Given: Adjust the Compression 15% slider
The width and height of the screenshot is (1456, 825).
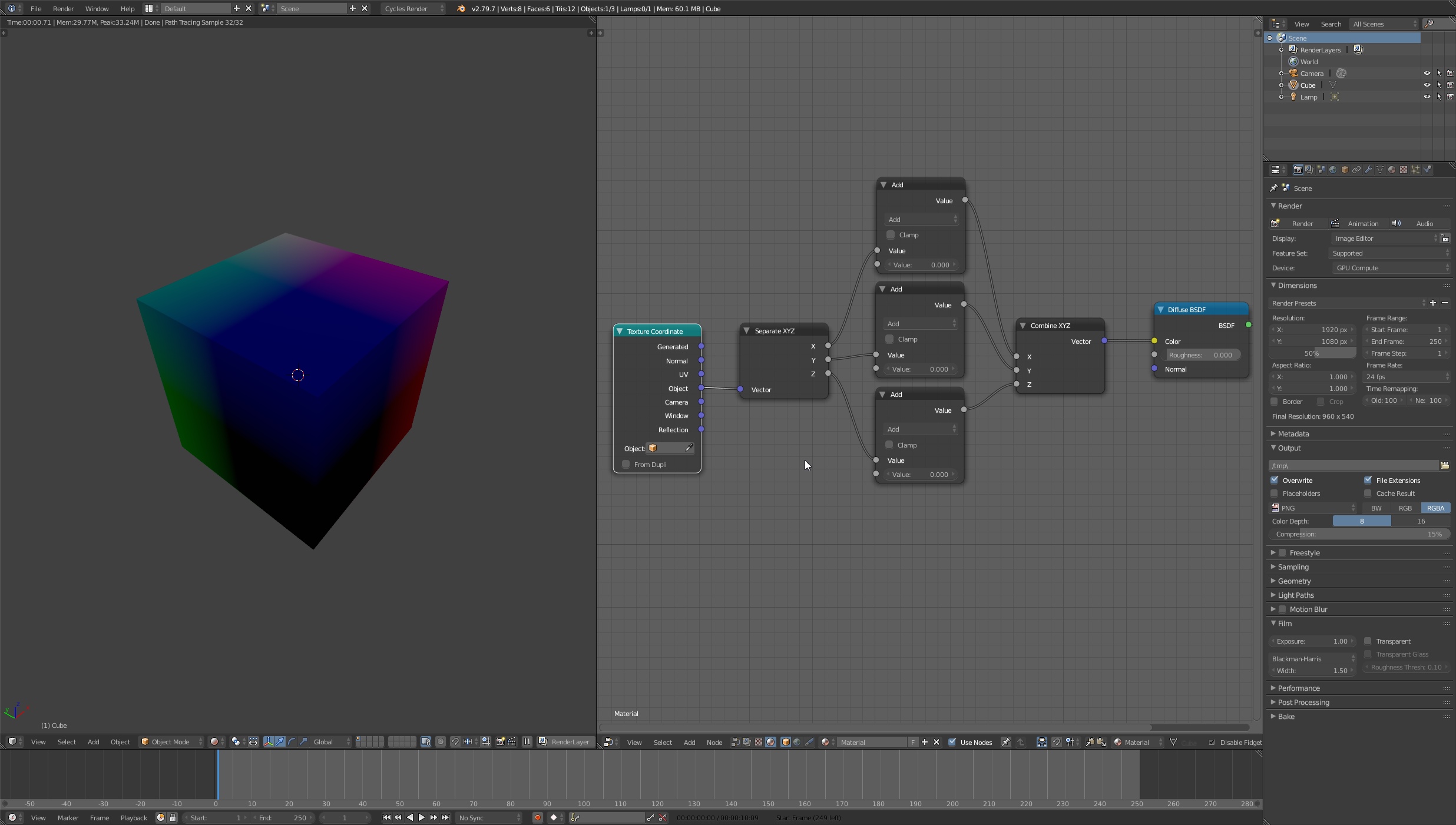Looking at the screenshot, I should 1359,534.
